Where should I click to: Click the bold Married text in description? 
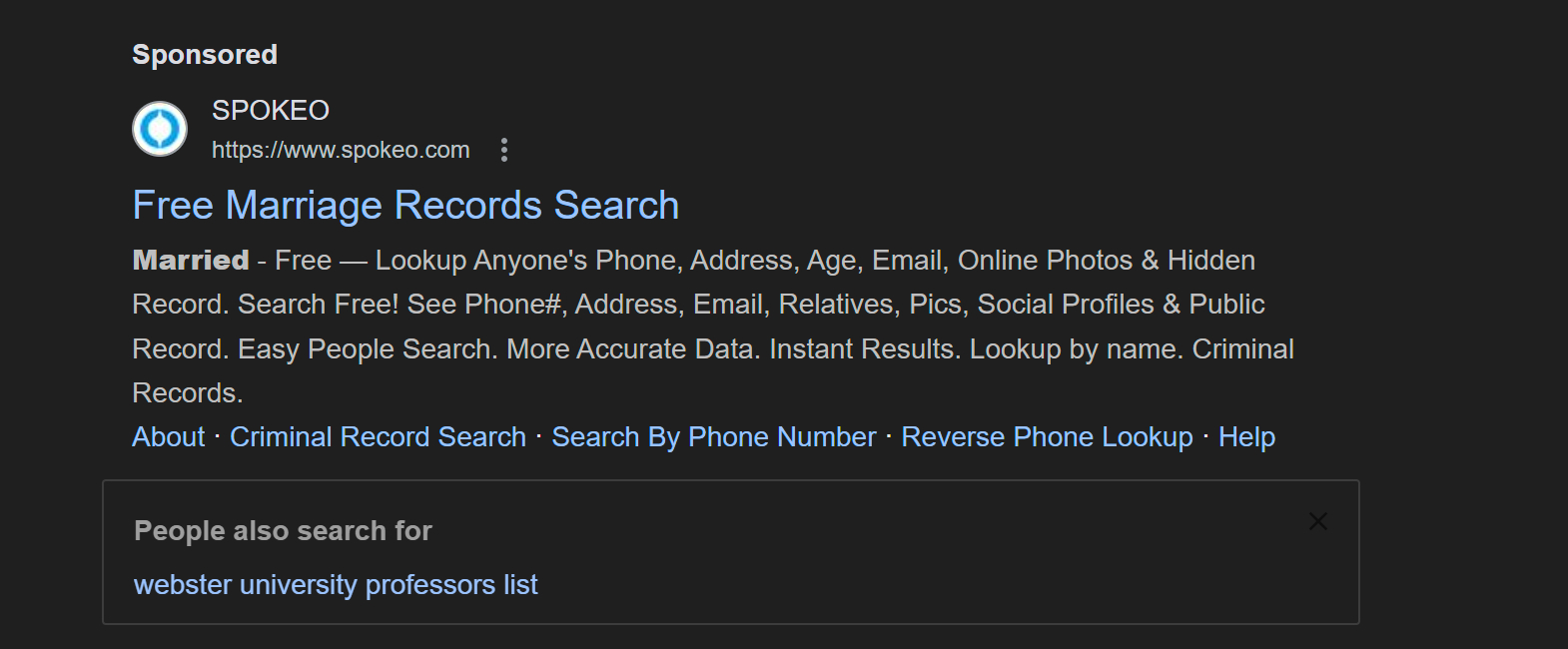tap(190, 260)
